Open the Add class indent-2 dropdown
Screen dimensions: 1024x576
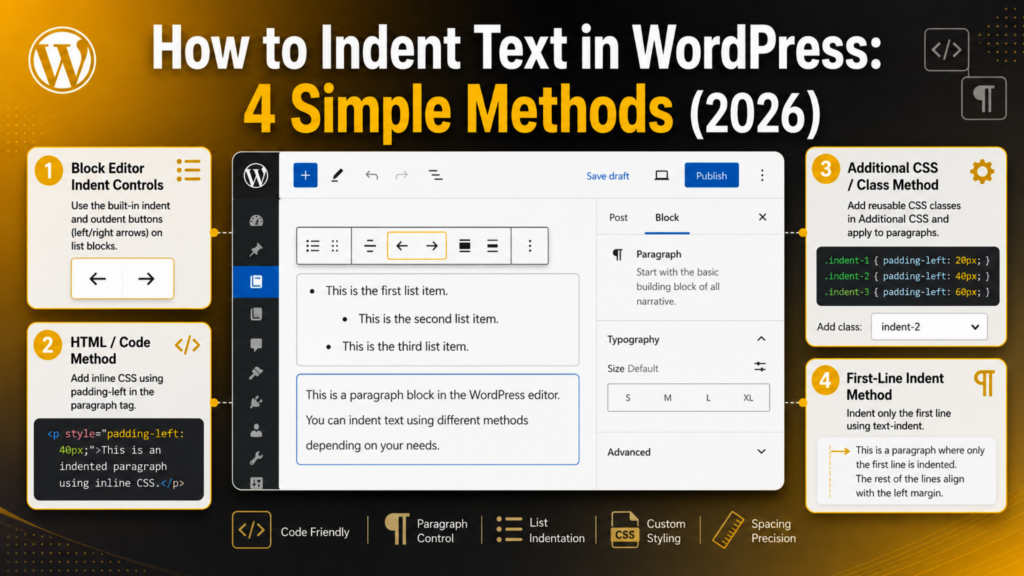click(x=929, y=327)
